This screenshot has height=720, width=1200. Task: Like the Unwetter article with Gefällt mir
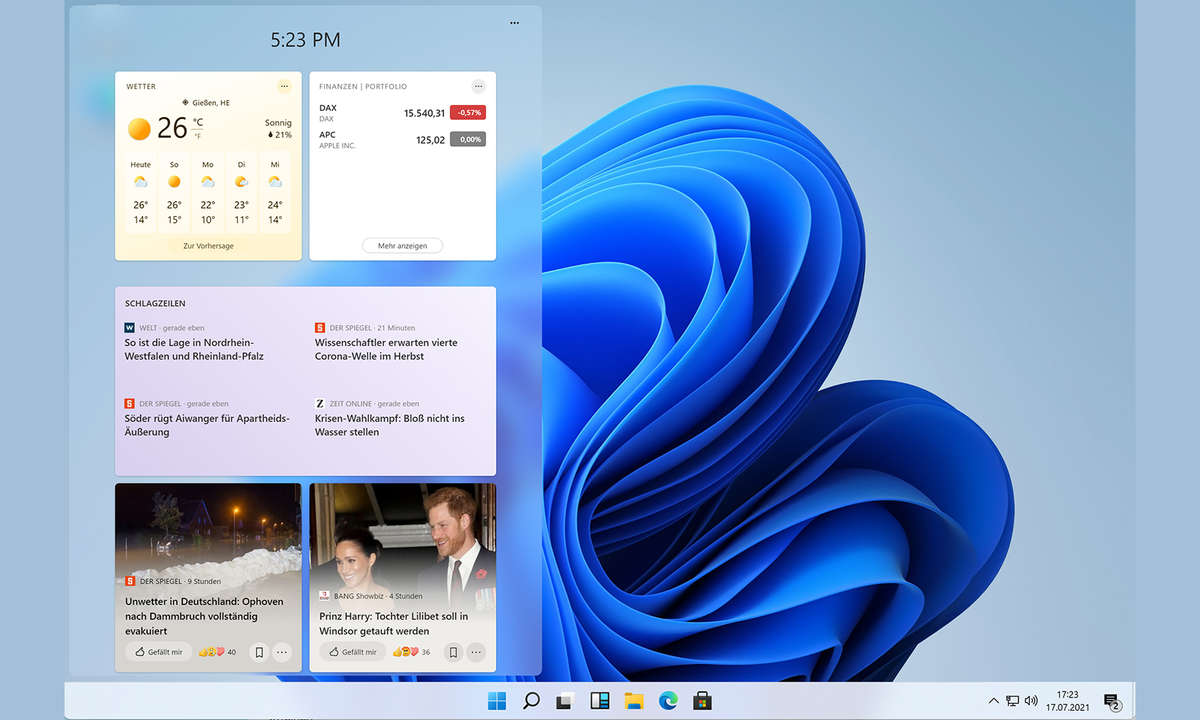pyautogui.click(x=159, y=652)
